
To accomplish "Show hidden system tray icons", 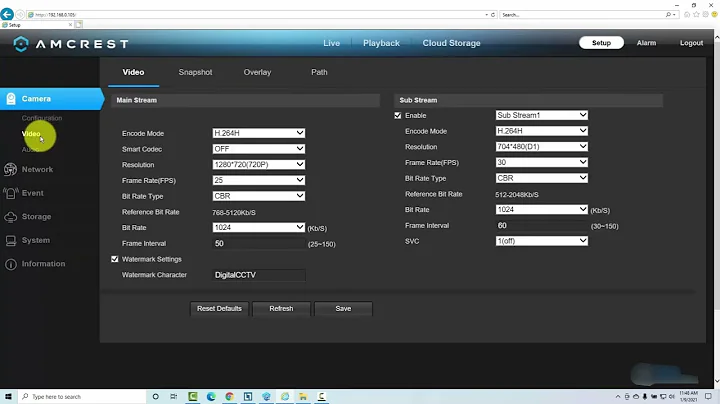I will 618,397.
